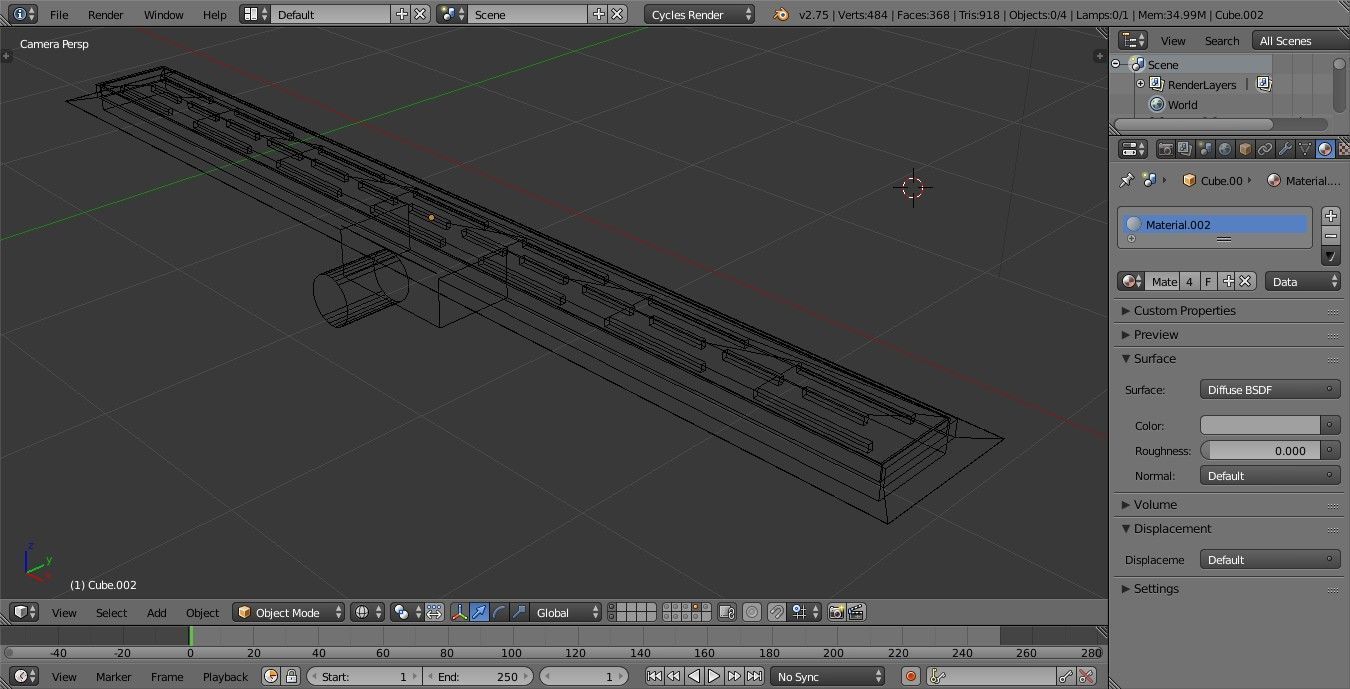Toggle the 3D manipulator widget display
The image size is (1350, 689).
tap(460, 612)
